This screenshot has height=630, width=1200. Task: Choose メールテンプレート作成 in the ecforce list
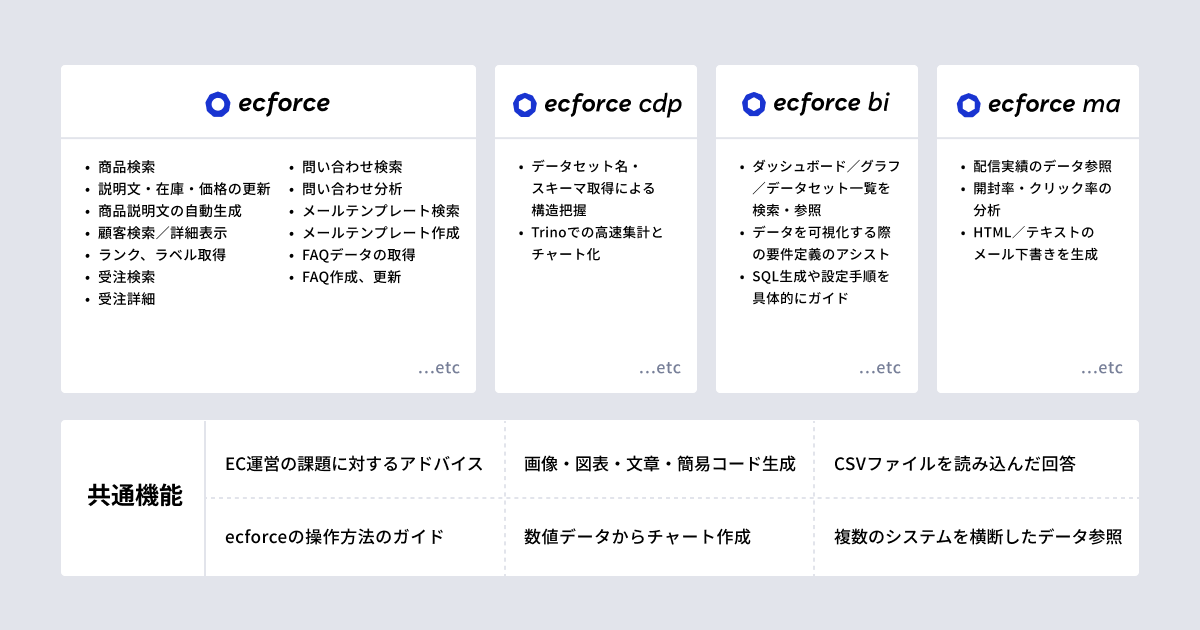(x=380, y=233)
